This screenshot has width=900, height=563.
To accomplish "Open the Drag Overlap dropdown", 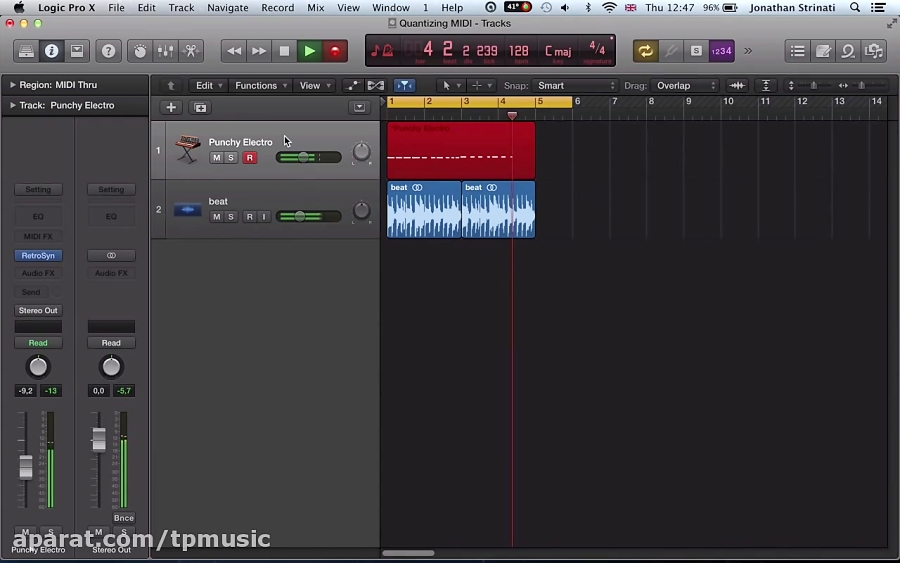I will [685, 86].
